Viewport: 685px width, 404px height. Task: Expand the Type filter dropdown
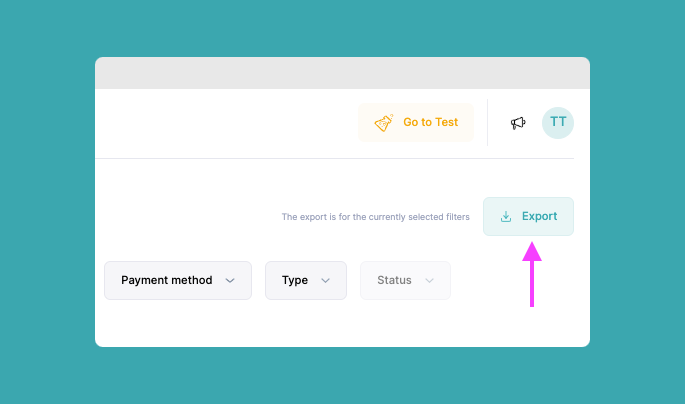[x=305, y=280]
